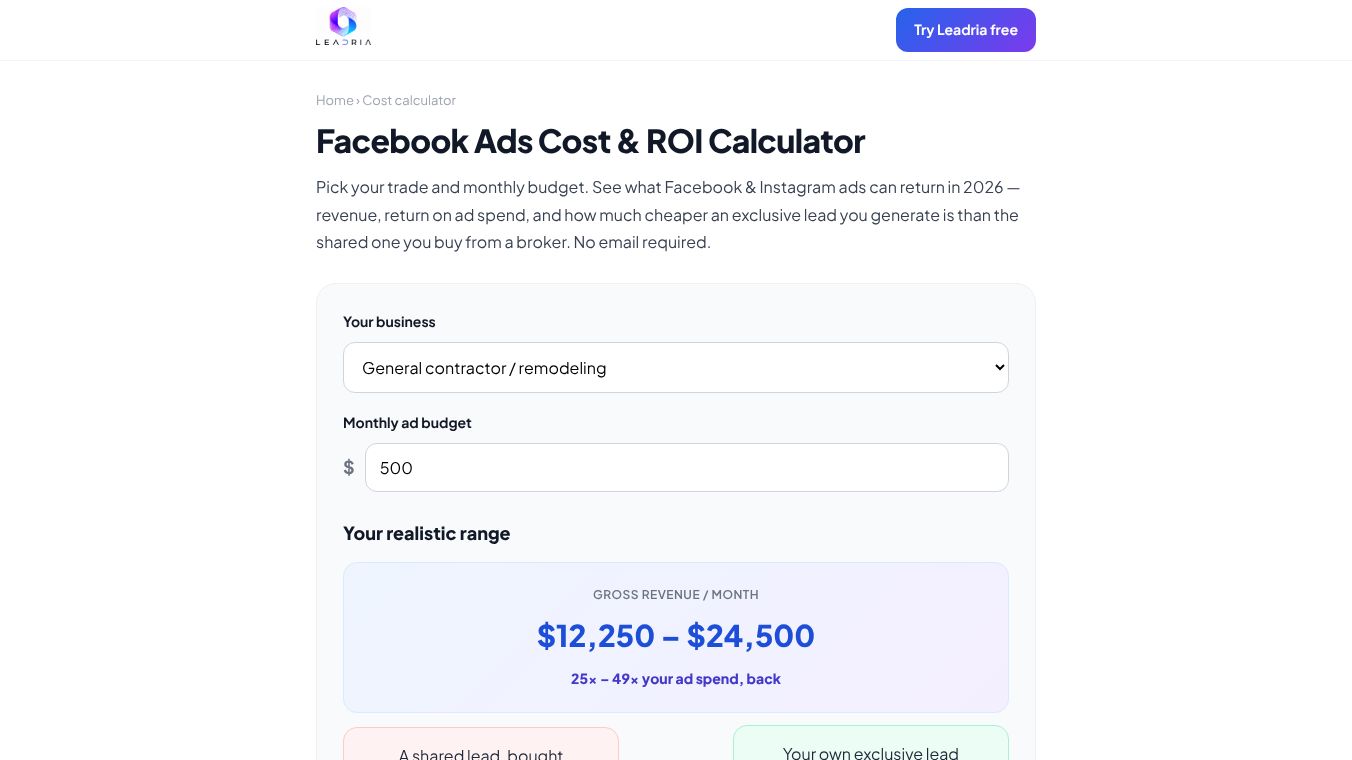Click the Your business label

pos(389,322)
